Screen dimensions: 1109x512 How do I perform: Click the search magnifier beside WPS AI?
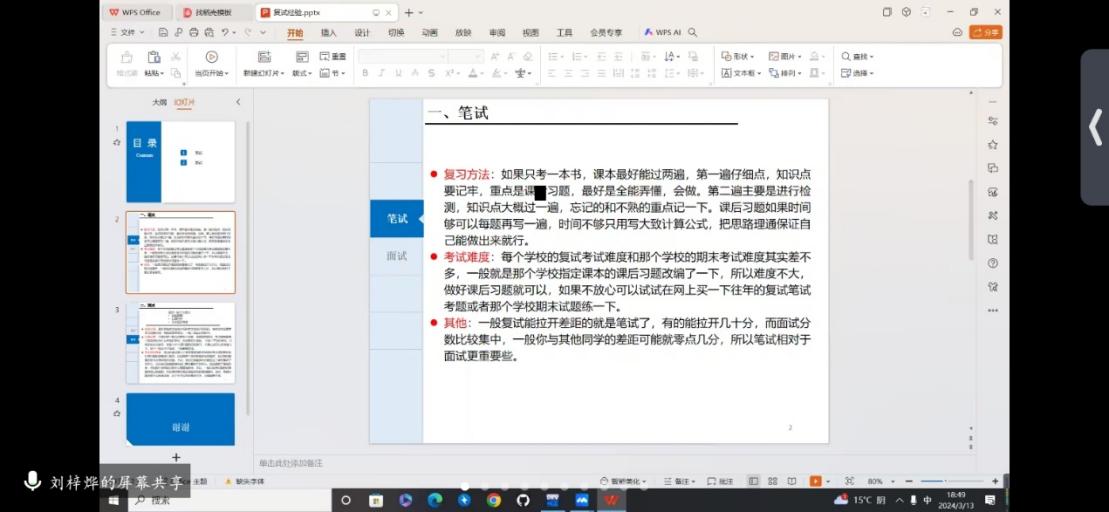(x=693, y=32)
